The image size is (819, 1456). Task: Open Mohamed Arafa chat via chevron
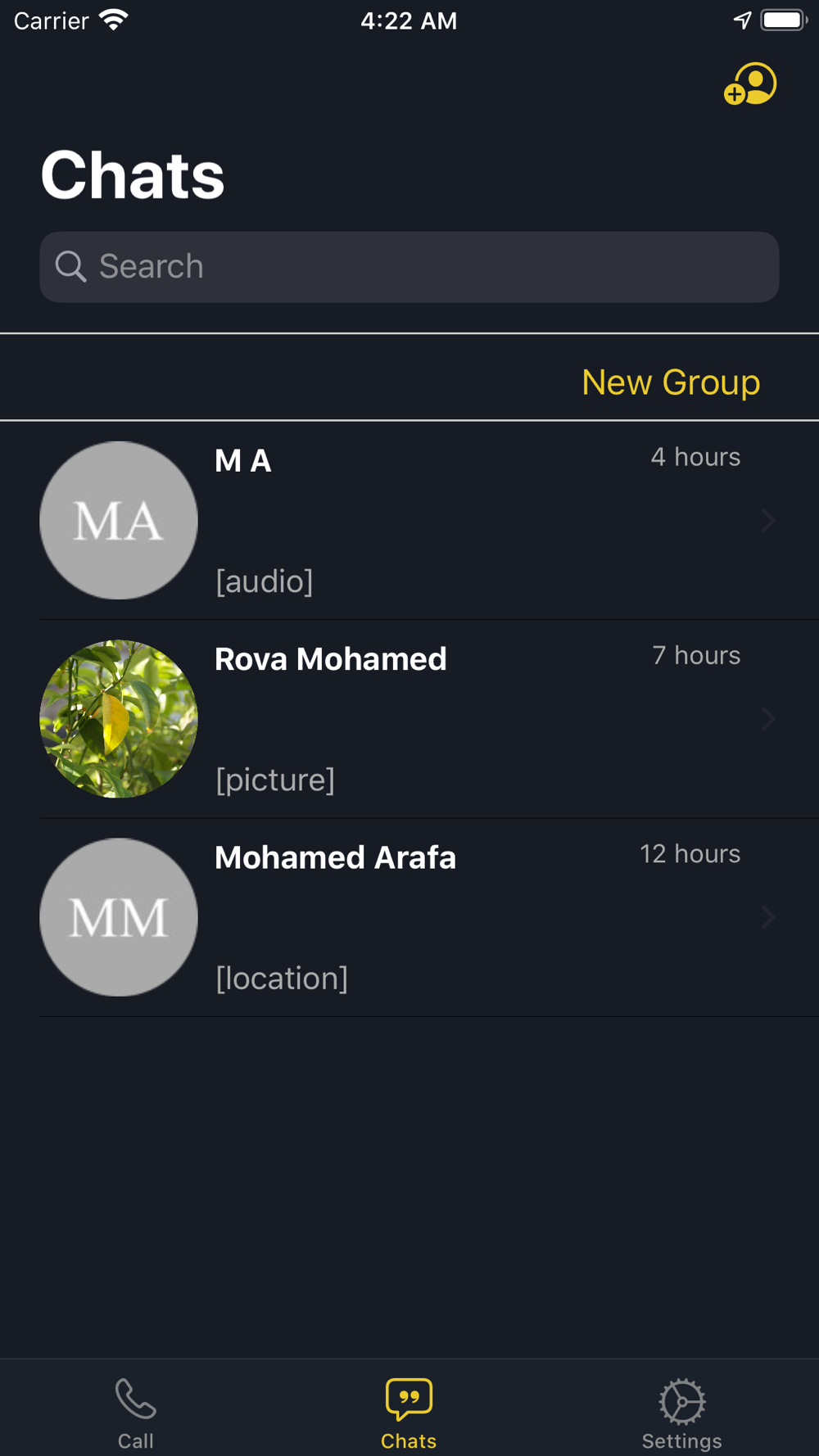767,916
